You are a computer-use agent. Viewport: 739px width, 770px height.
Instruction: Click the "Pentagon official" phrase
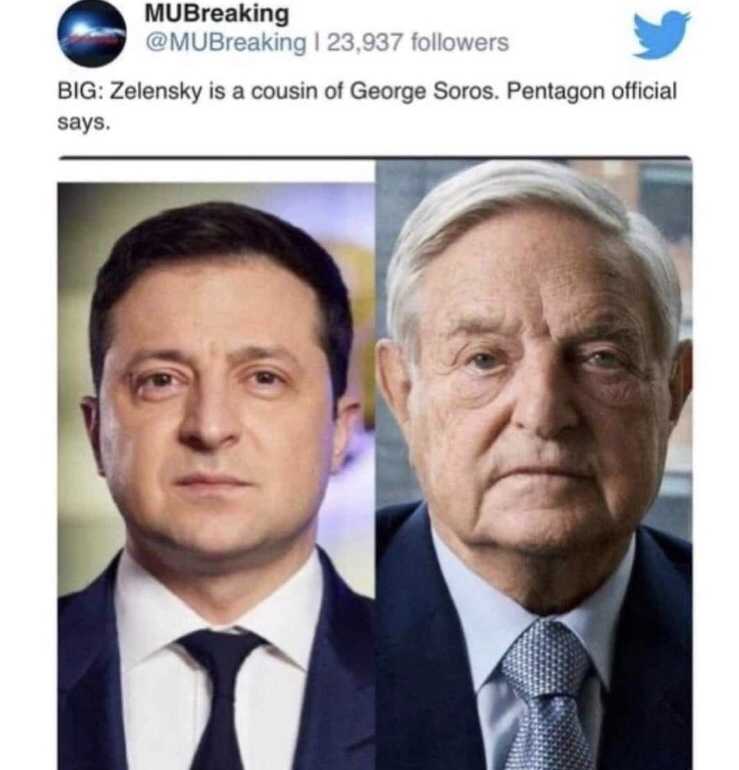point(591,91)
